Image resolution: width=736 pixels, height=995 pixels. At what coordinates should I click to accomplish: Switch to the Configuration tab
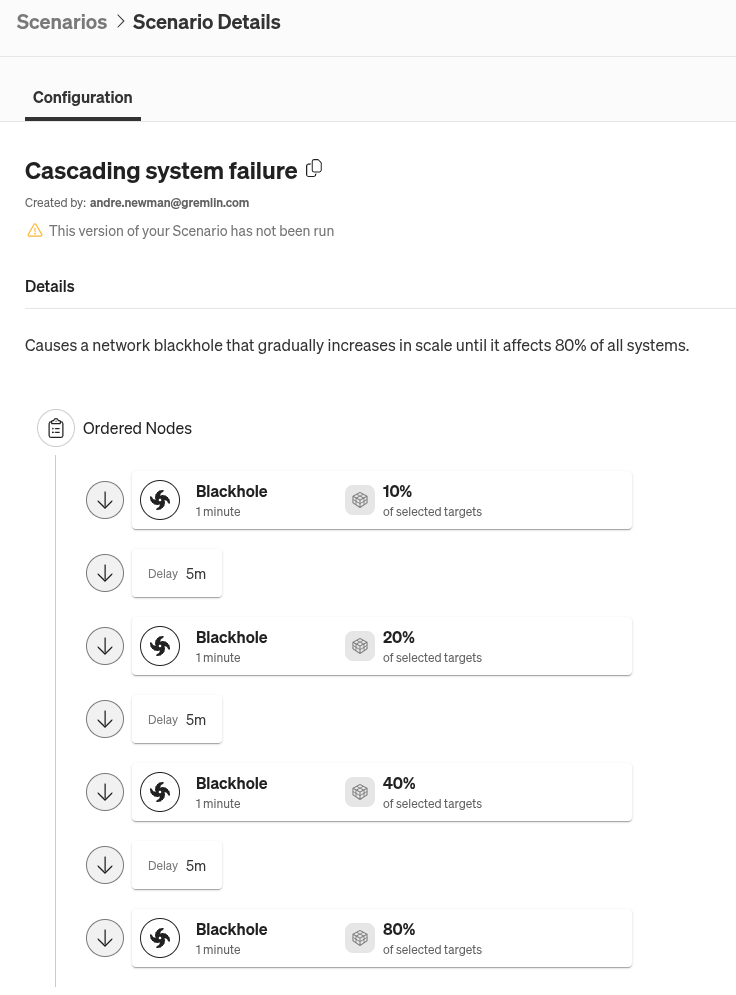[82, 98]
